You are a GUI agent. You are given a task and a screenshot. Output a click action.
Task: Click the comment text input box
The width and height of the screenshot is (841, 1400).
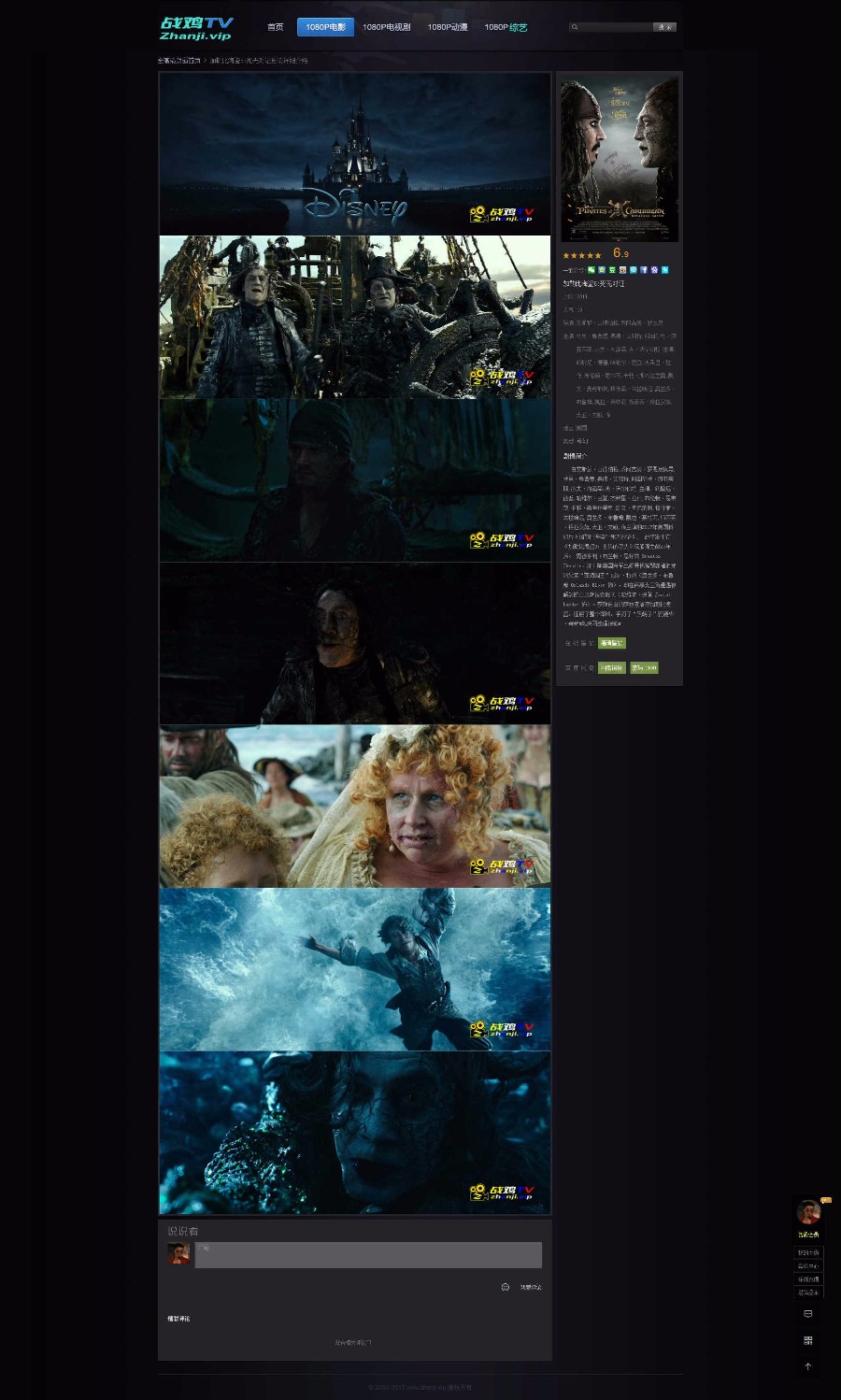pyautogui.click(x=368, y=1255)
